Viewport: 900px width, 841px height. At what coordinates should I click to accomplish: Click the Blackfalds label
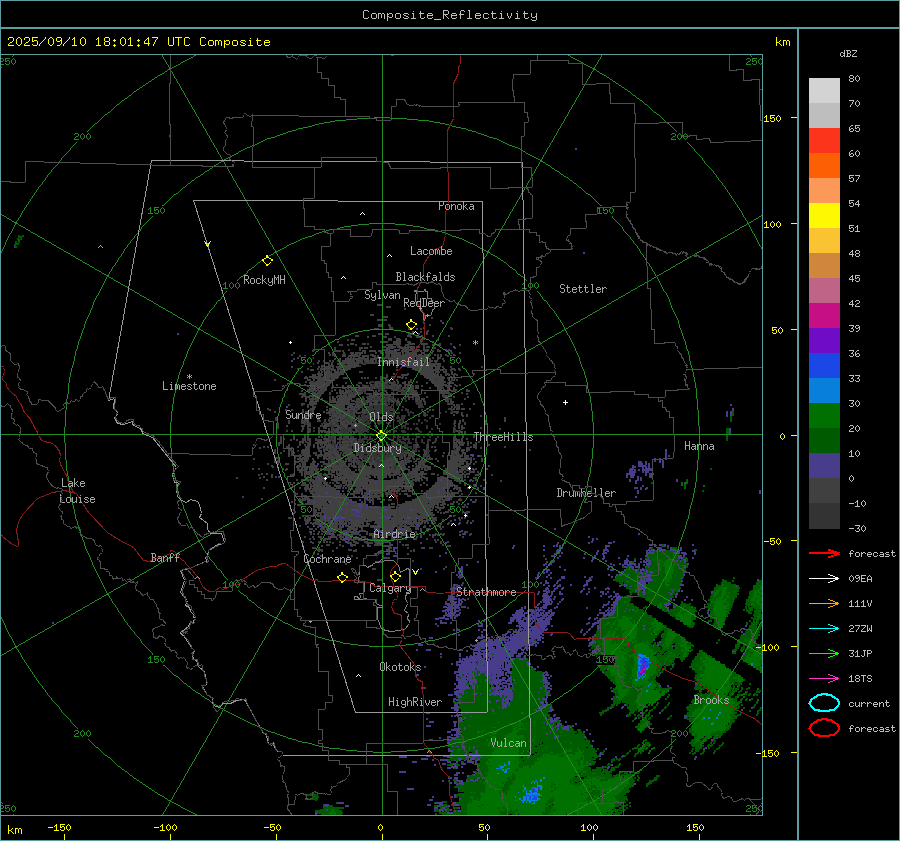pos(425,277)
